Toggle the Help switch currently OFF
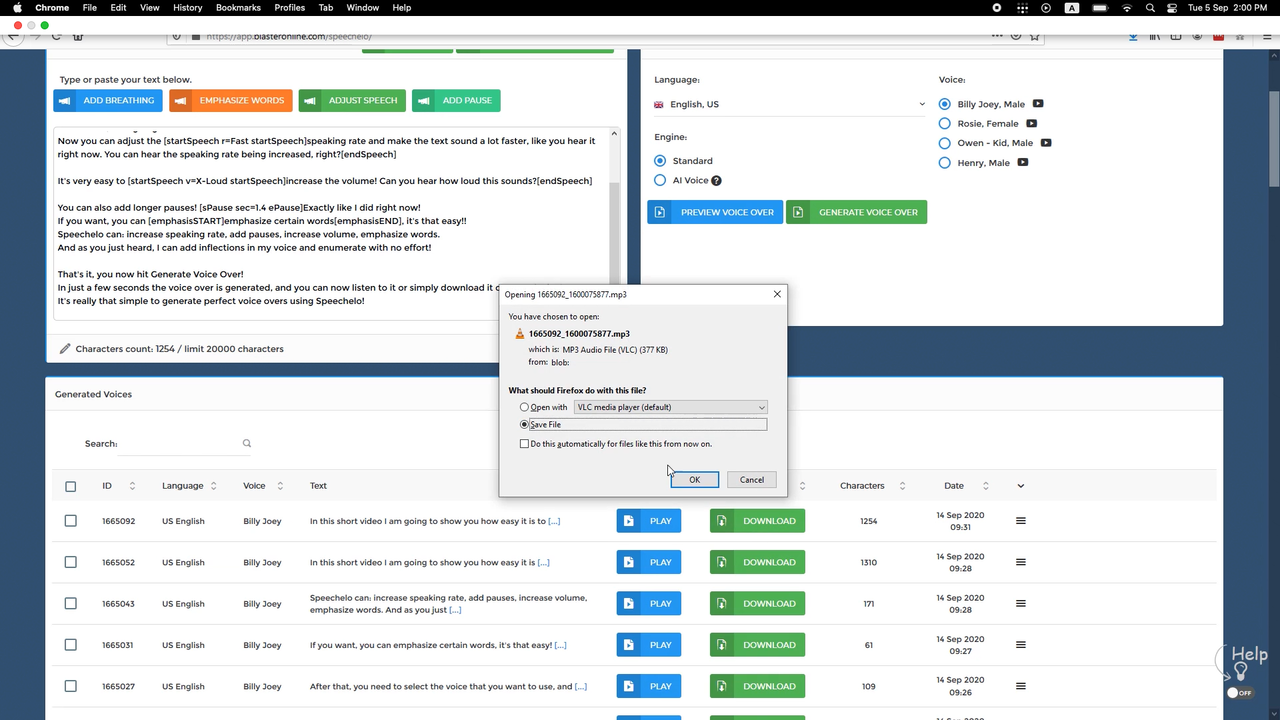 point(1239,692)
